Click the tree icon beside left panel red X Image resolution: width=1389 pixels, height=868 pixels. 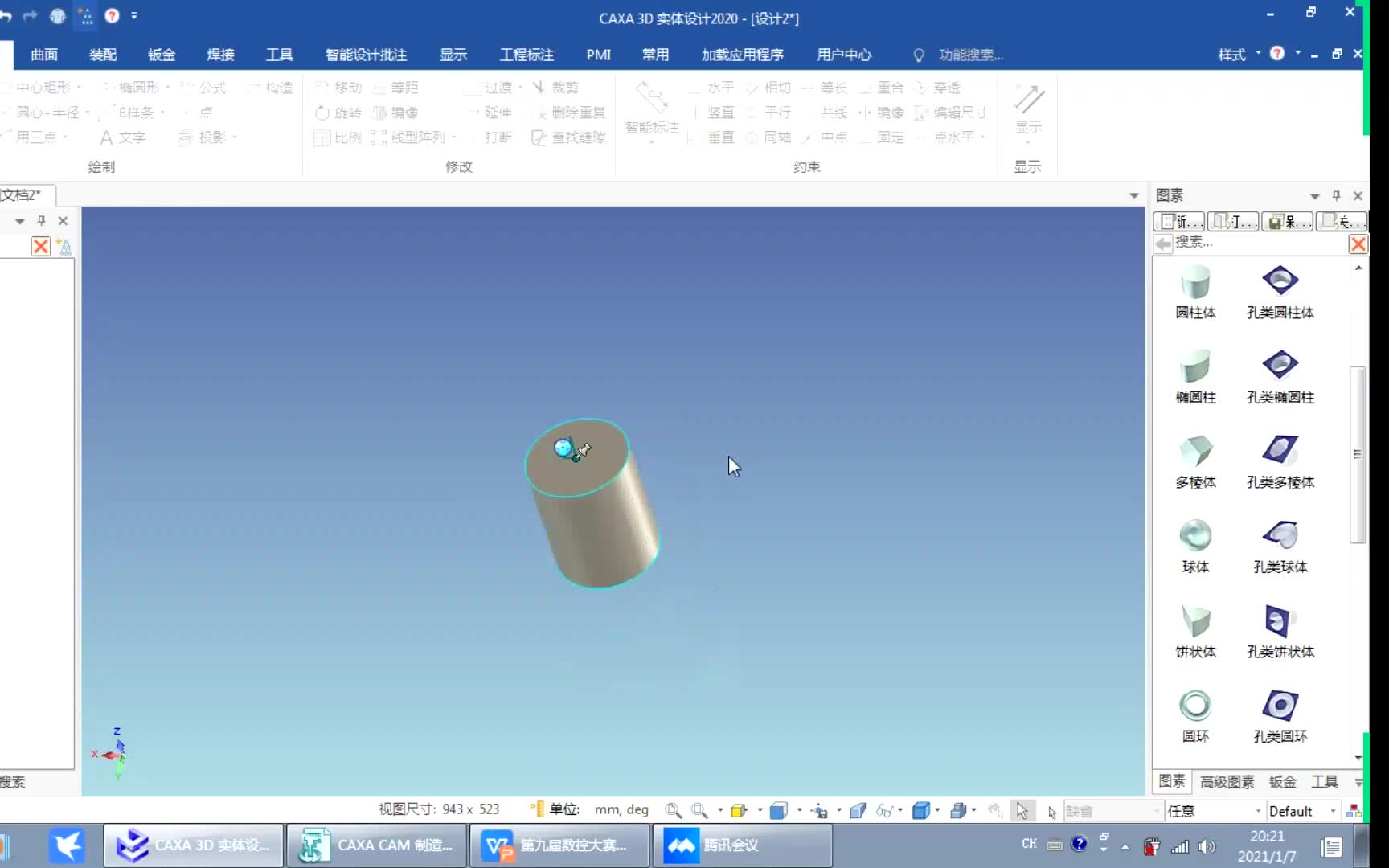64,246
